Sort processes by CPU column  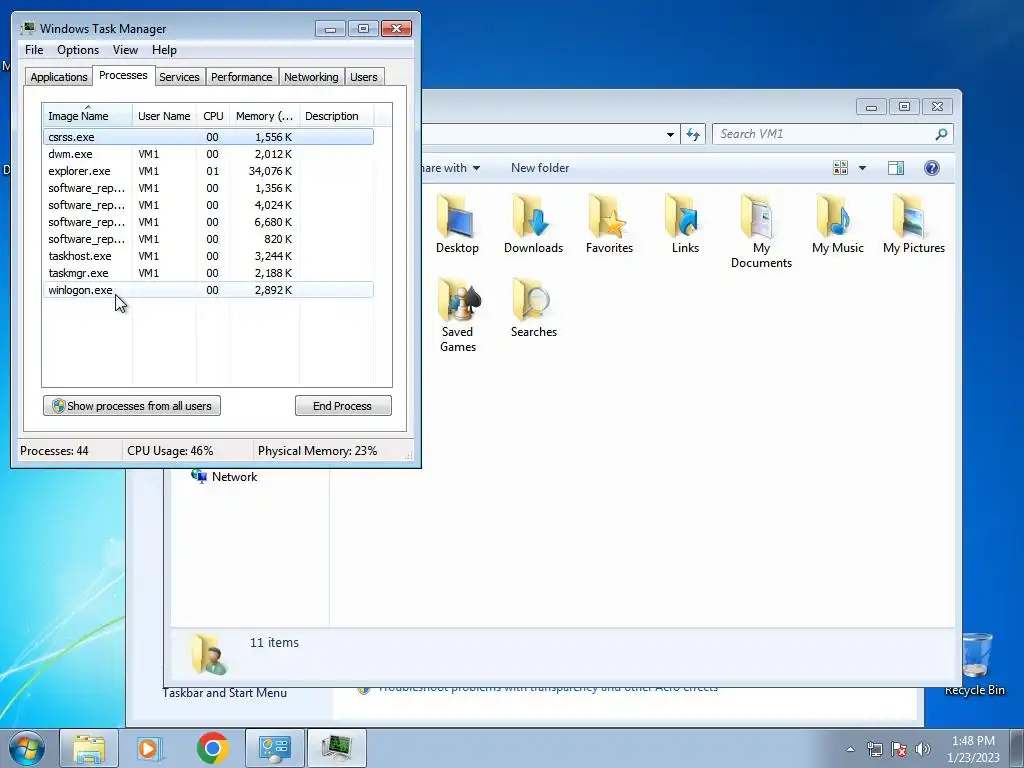[x=213, y=116]
